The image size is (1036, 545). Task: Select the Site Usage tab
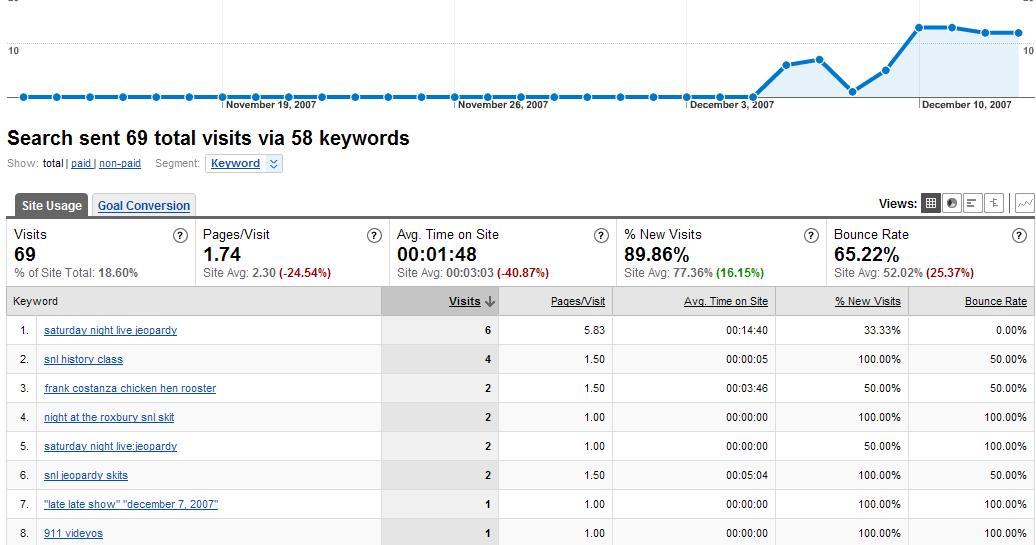pyautogui.click(x=52, y=205)
